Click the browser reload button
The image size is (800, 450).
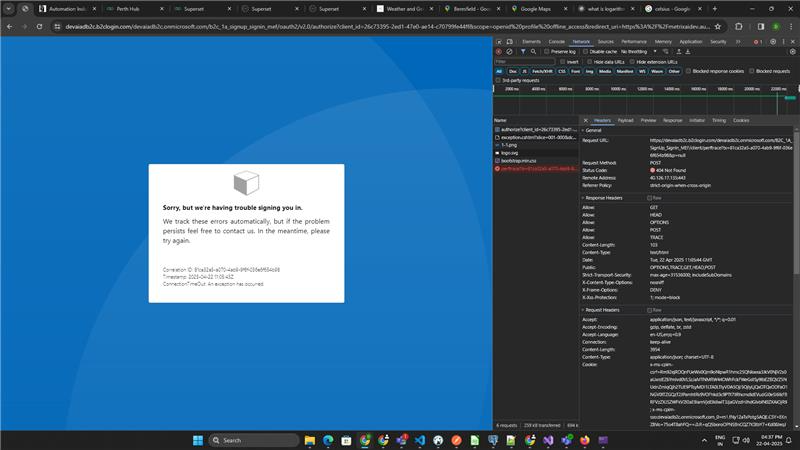(39, 27)
